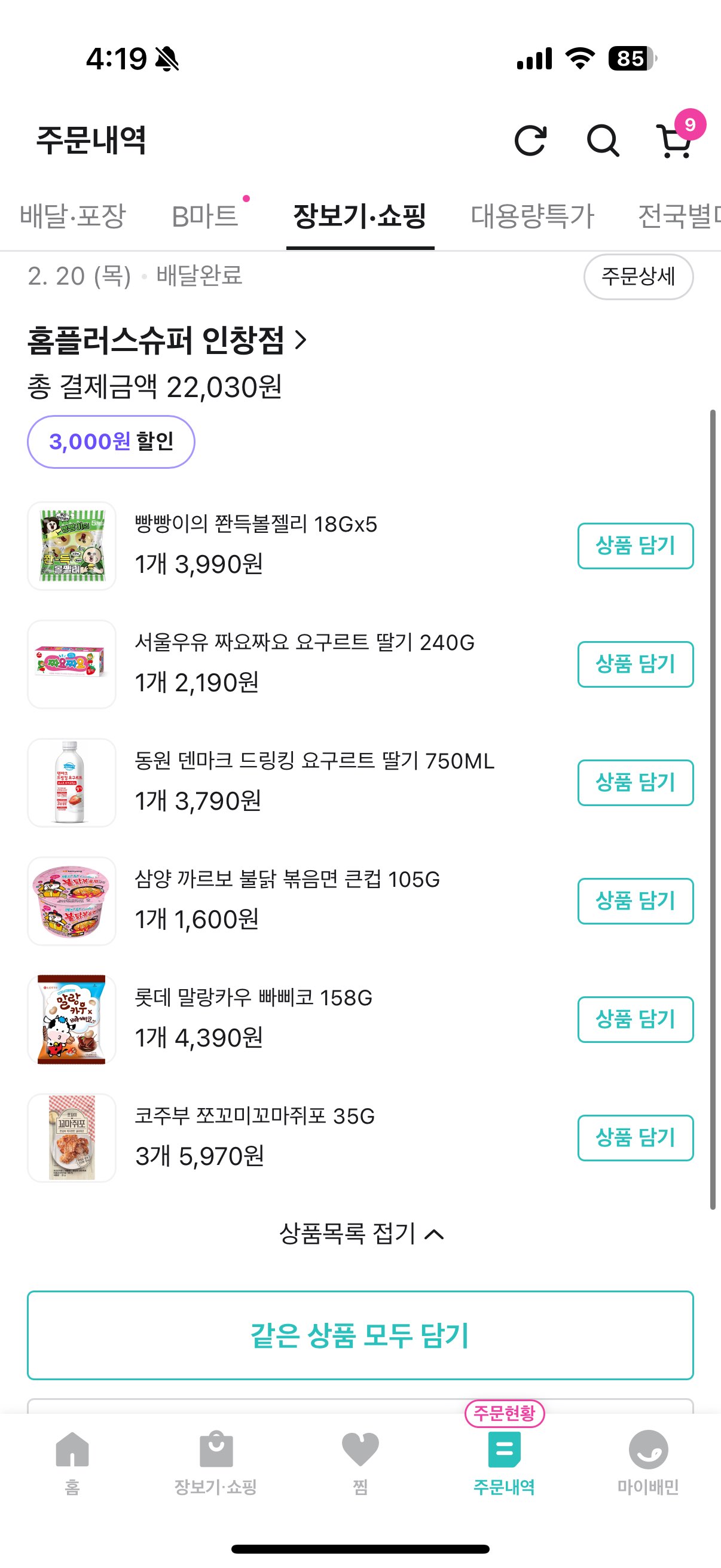Click the vertical scrollbar on the right
Screen dimensions: 721x1568
click(x=713, y=810)
